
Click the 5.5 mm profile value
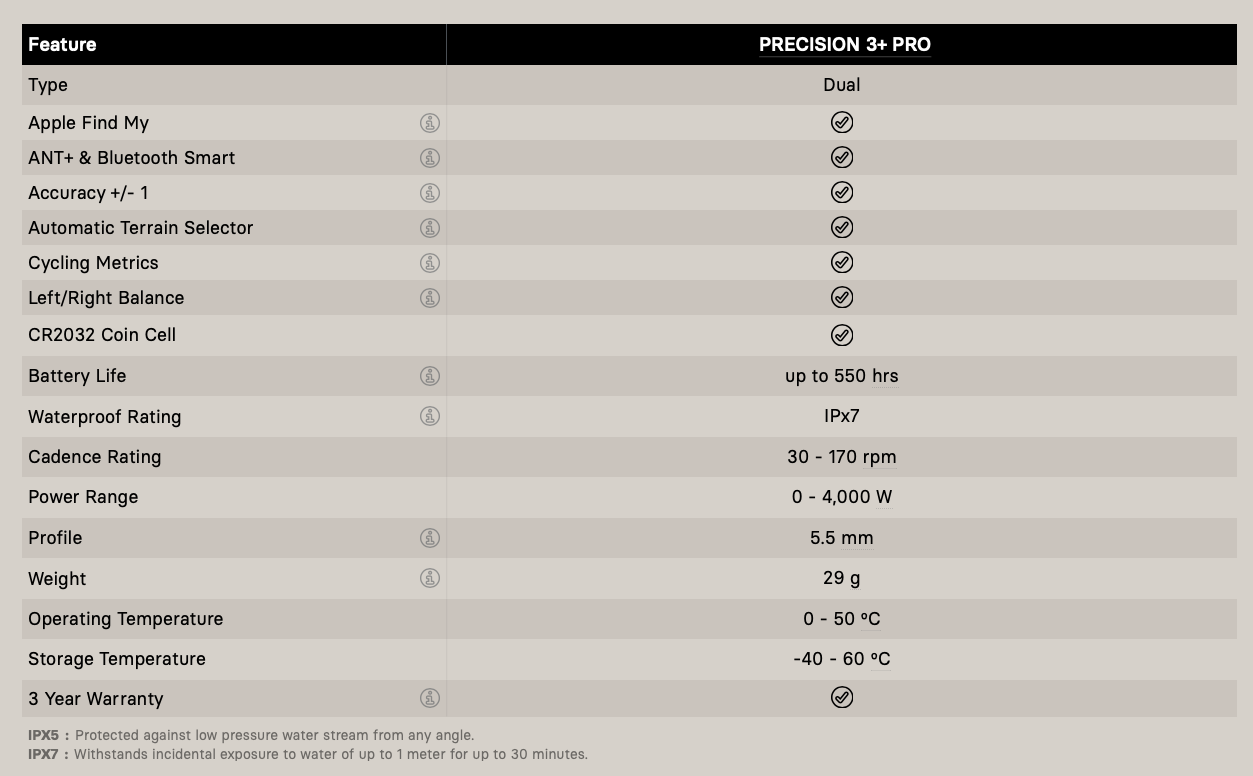click(x=841, y=538)
